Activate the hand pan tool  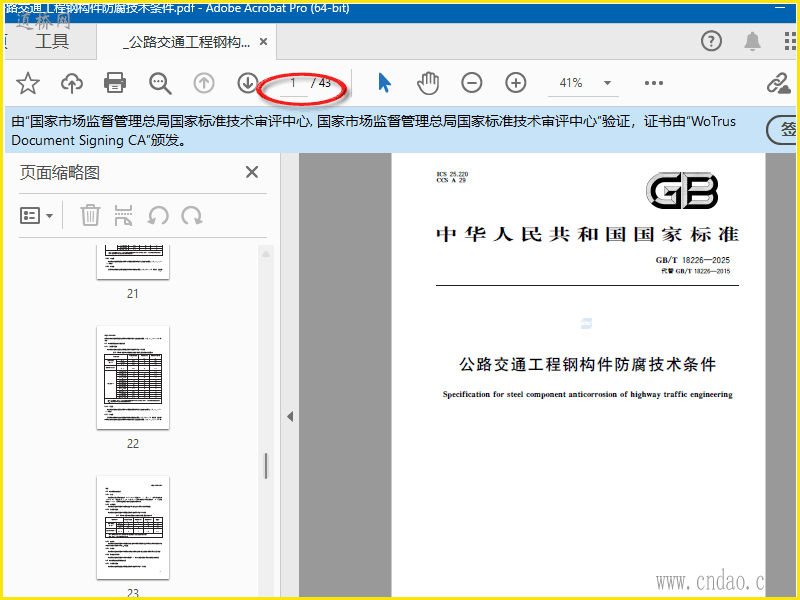pyautogui.click(x=428, y=83)
